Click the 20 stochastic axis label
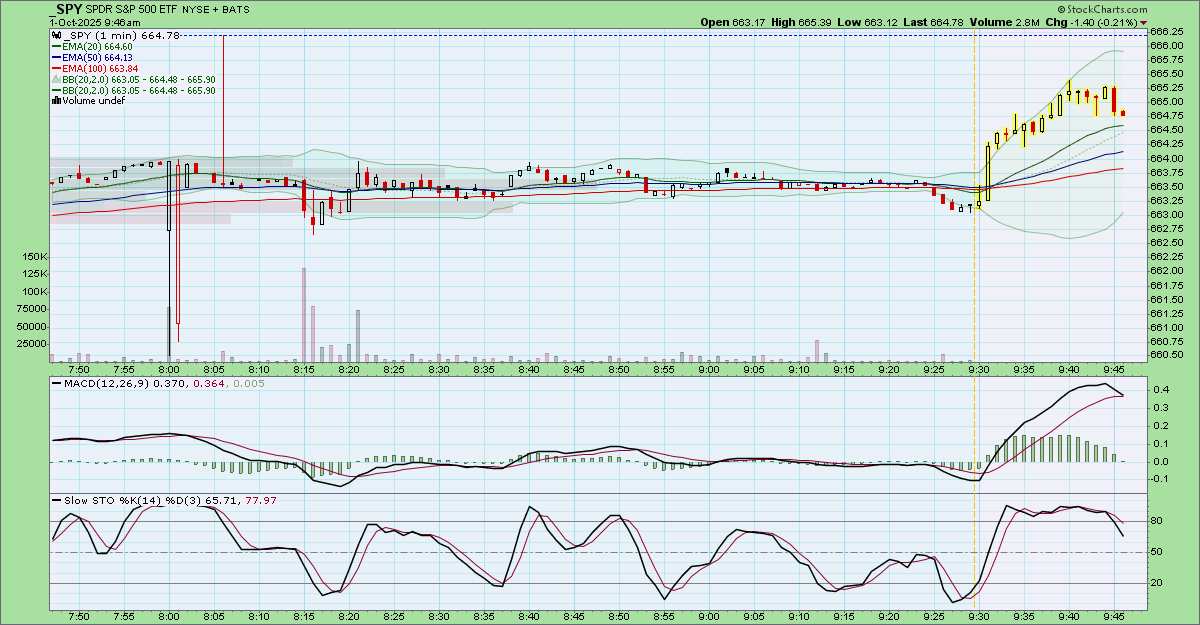 click(1156, 583)
